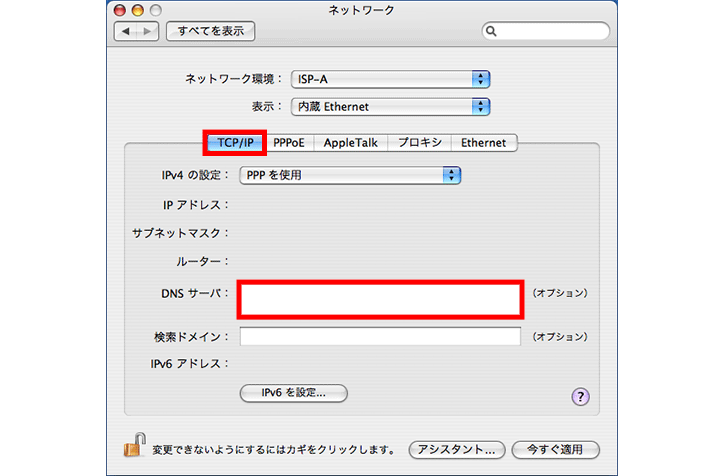Select the TCP/IP tab
Image resolution: width=710 pixels, height=476 pixels.
pyautogui.click(x=235, y=143)
